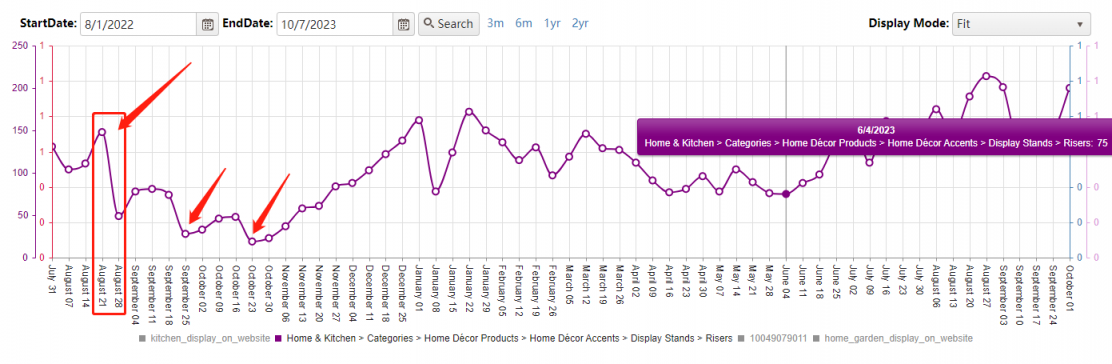Select the 3m range link

495,23
